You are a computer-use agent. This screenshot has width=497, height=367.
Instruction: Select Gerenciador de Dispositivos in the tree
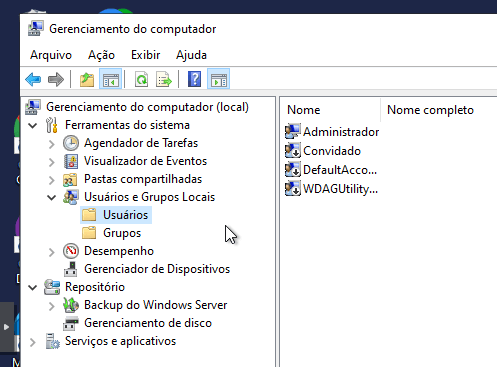point(157,269)
